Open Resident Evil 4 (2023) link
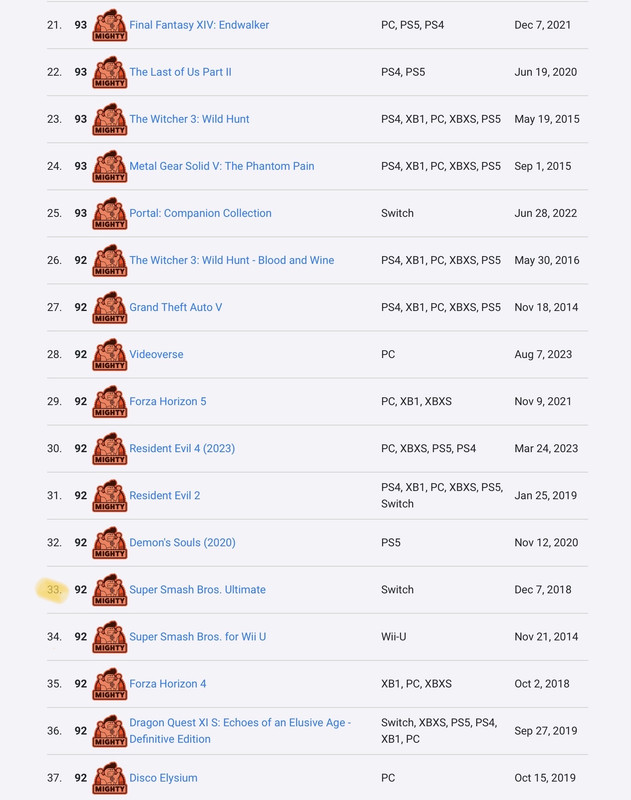This screenshot has width=631, height=800. pos(182,448)
